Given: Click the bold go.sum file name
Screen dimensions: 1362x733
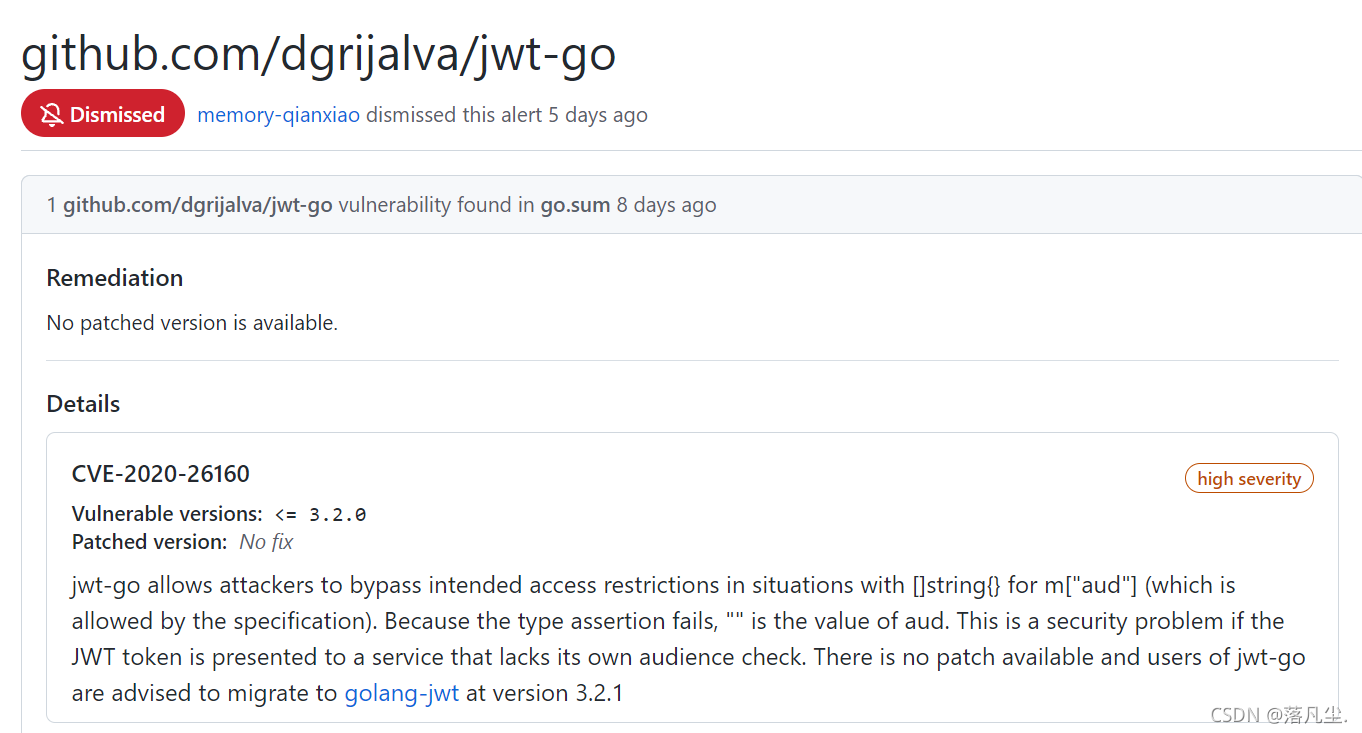Looking at the screenshot, I should [x=576, y=205].
